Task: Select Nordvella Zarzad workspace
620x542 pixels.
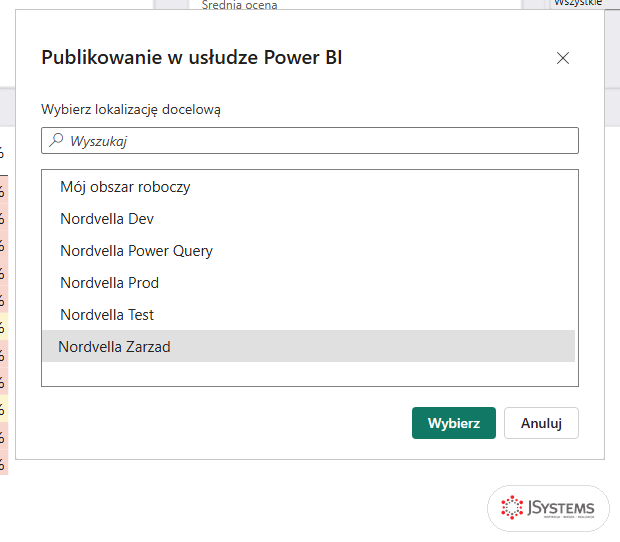Action: (308, 346)
